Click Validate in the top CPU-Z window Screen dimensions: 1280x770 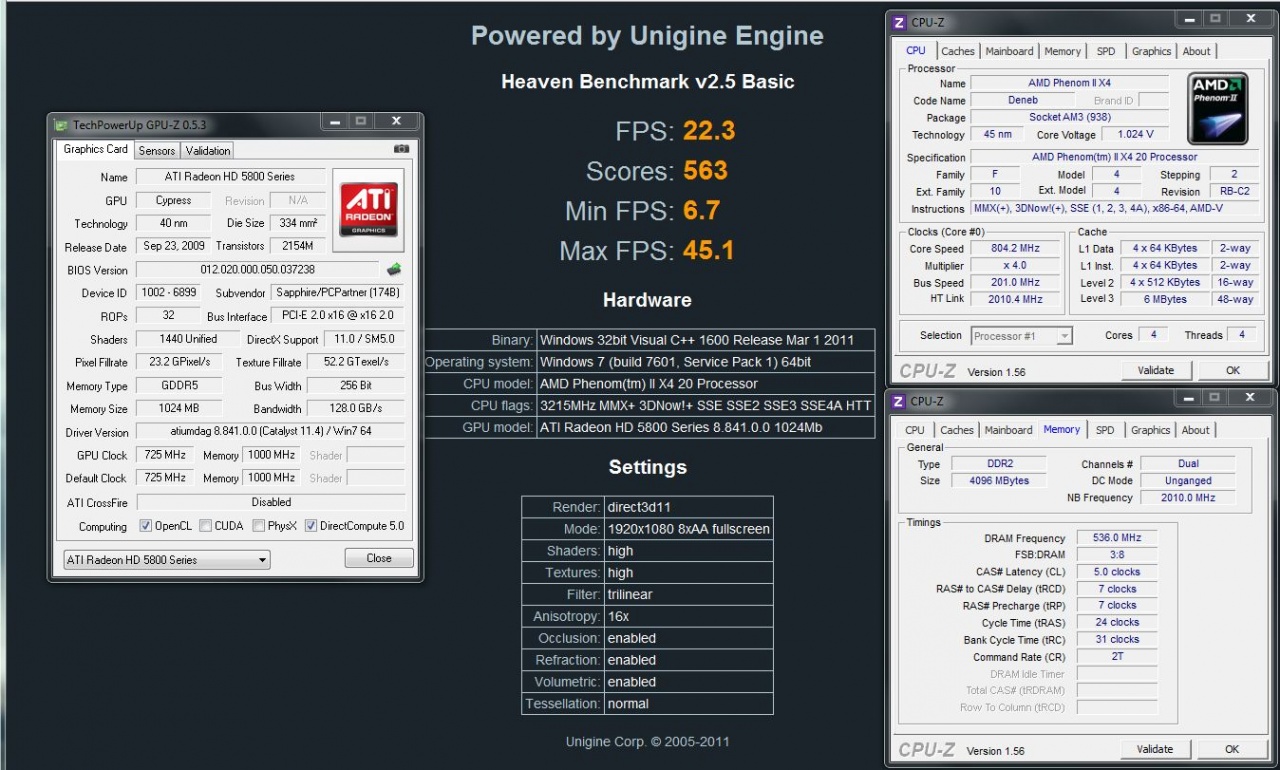point(1155,370)
